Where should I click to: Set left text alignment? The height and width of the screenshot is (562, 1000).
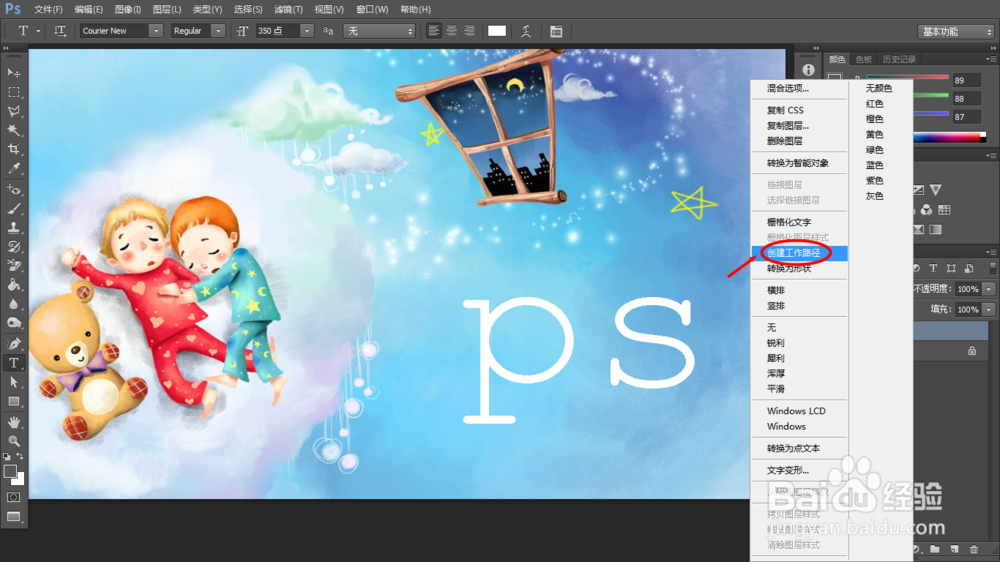click(x=434, y=31)
